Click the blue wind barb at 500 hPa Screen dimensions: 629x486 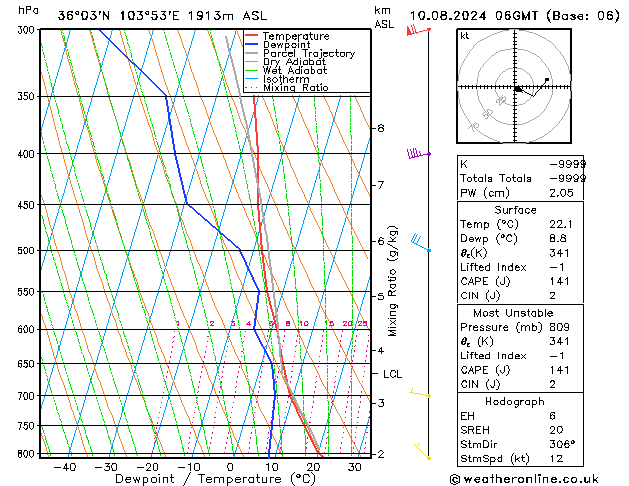421,243
